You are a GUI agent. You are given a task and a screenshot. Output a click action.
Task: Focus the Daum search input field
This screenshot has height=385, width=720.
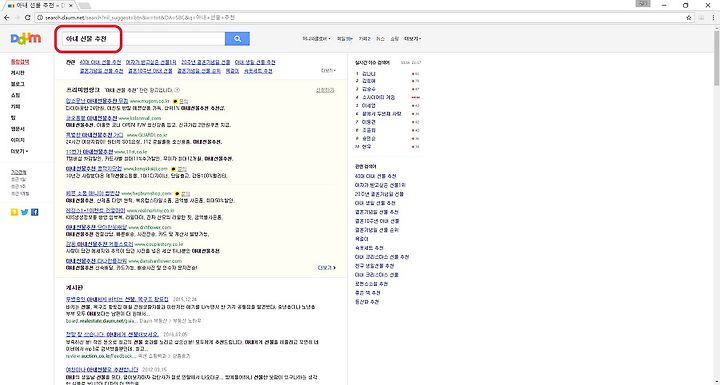pyautogui.click(x=144, y=39)
